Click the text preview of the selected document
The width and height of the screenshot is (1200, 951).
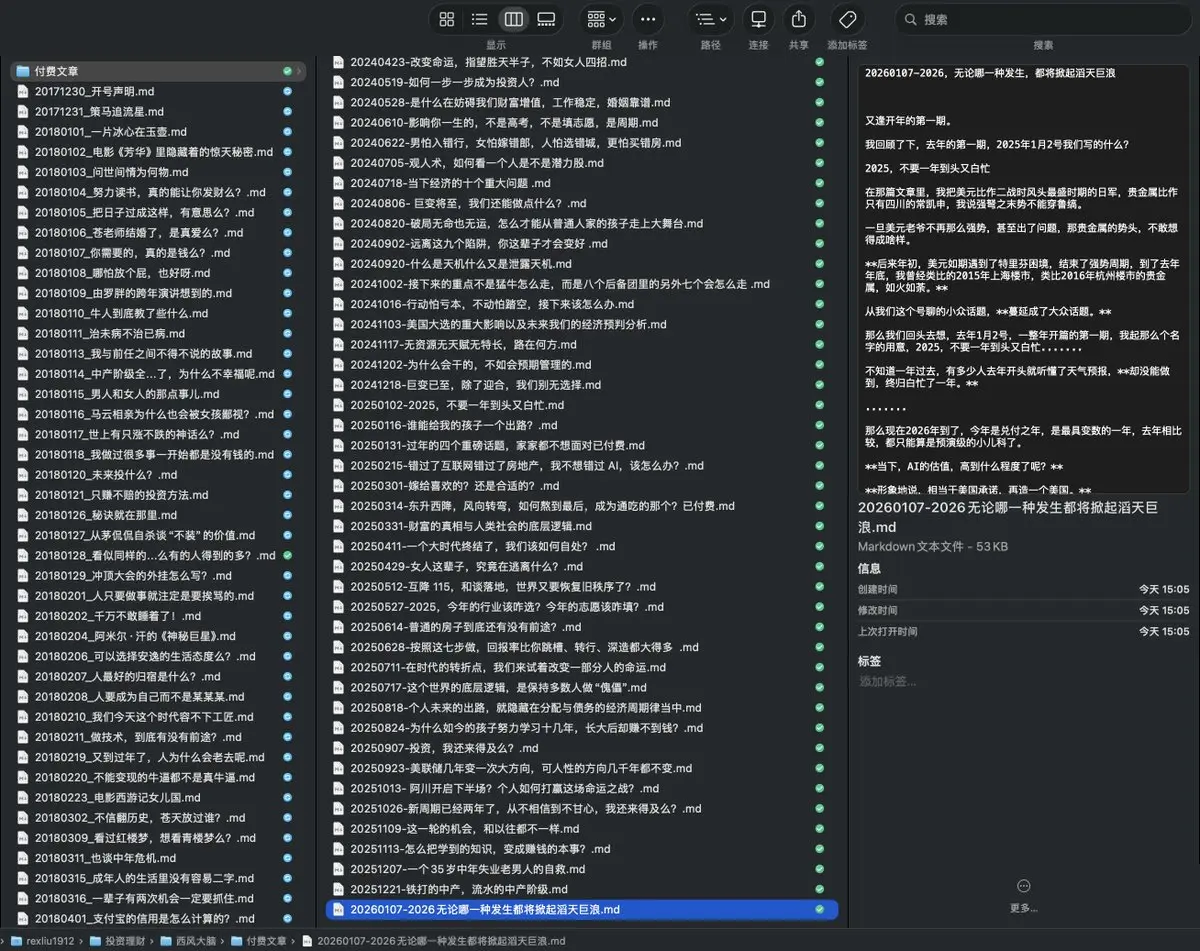click(x=1024, y=279)
